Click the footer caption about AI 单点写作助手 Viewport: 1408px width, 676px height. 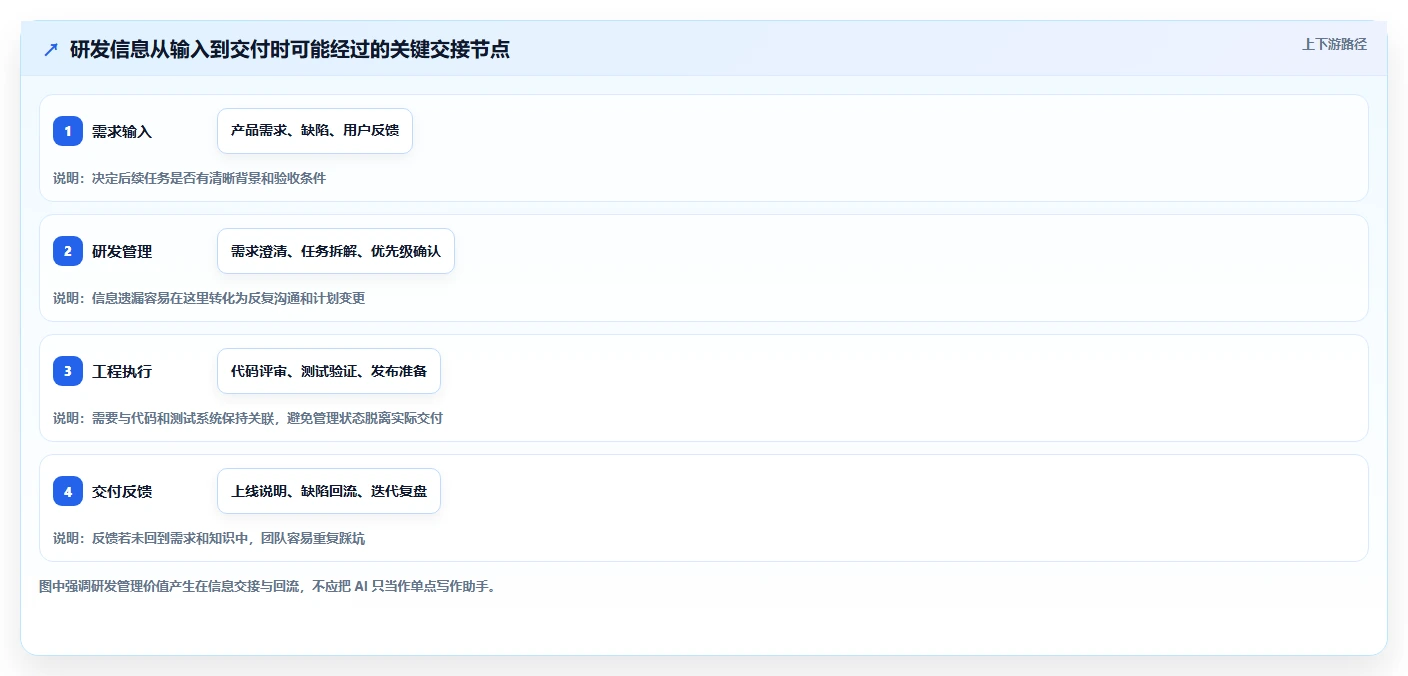point(268,586)
